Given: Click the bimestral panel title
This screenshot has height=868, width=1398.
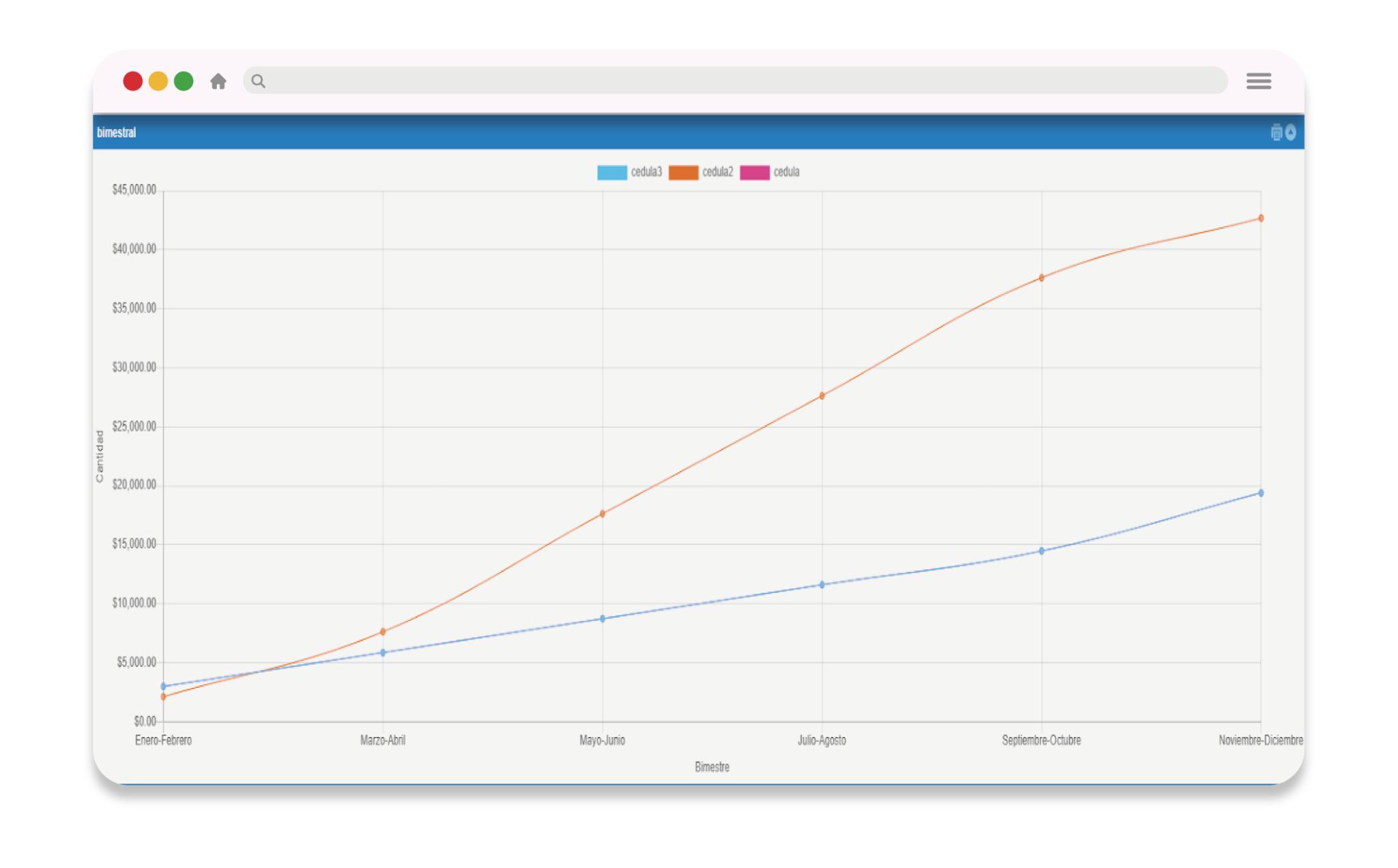Looking at the screenshot, I should click(x=117, y=132).
